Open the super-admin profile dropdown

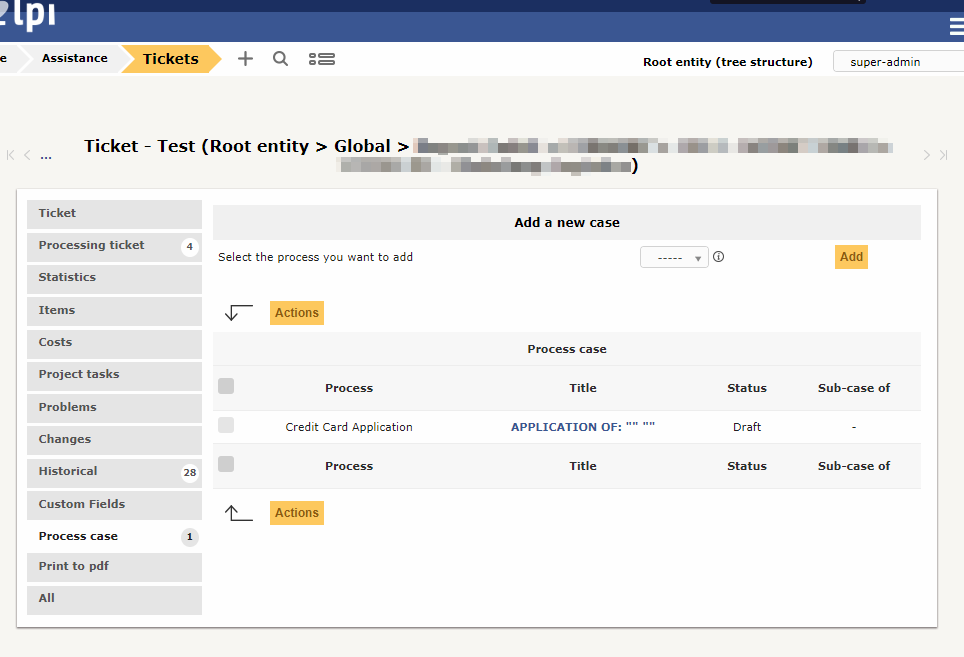tap(896, 62)
